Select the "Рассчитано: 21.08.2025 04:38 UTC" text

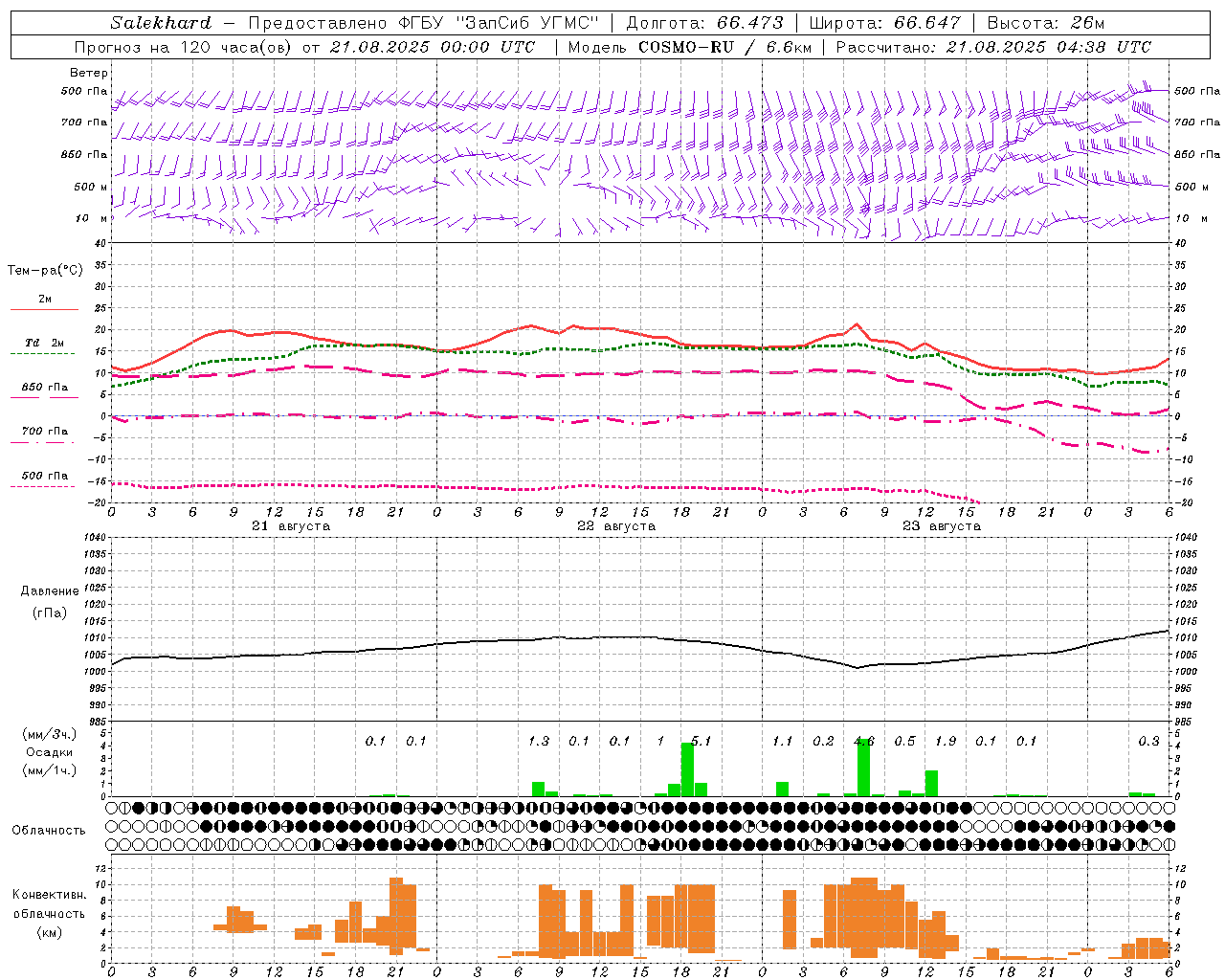click(x=993, y=47)
